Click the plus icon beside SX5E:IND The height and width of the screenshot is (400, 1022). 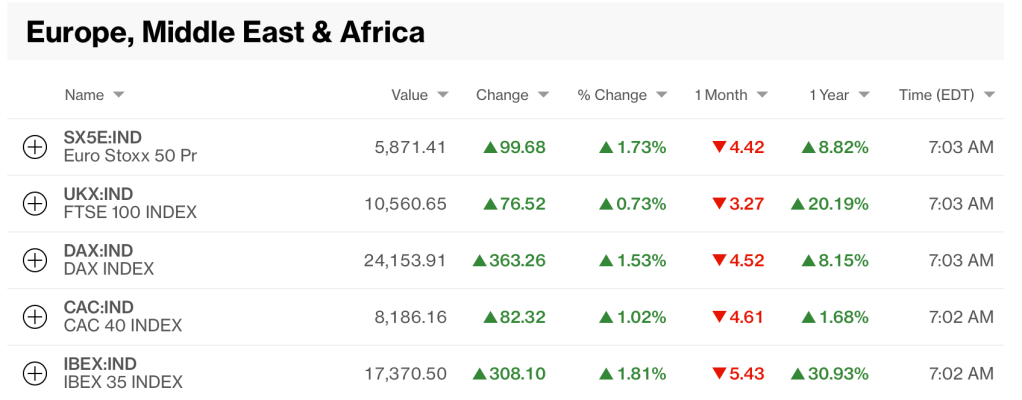[35, 147]
